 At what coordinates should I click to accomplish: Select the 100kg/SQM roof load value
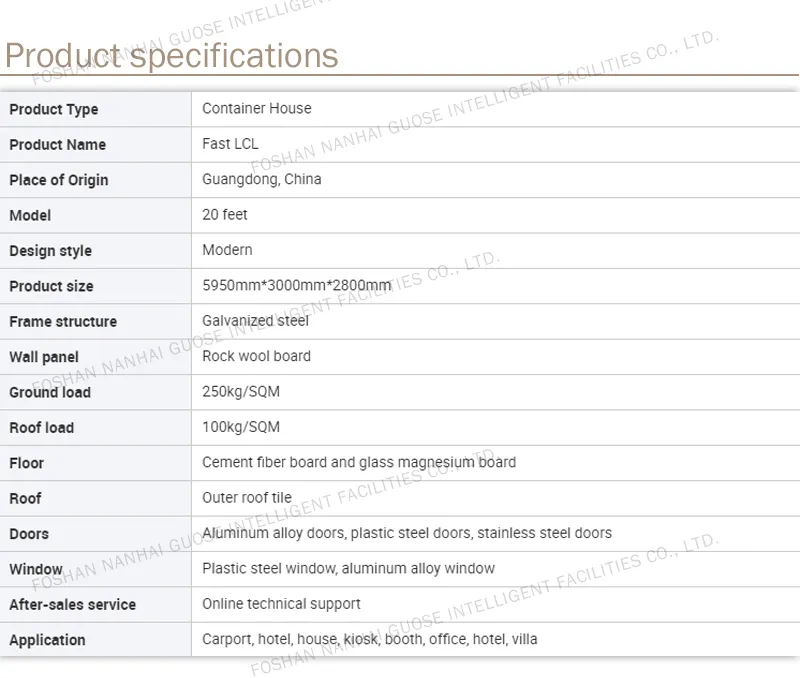241,427
